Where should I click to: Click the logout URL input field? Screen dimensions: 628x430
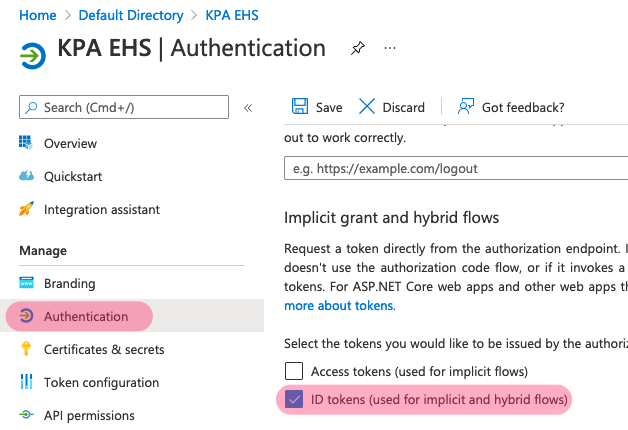[x=456, y=168]
